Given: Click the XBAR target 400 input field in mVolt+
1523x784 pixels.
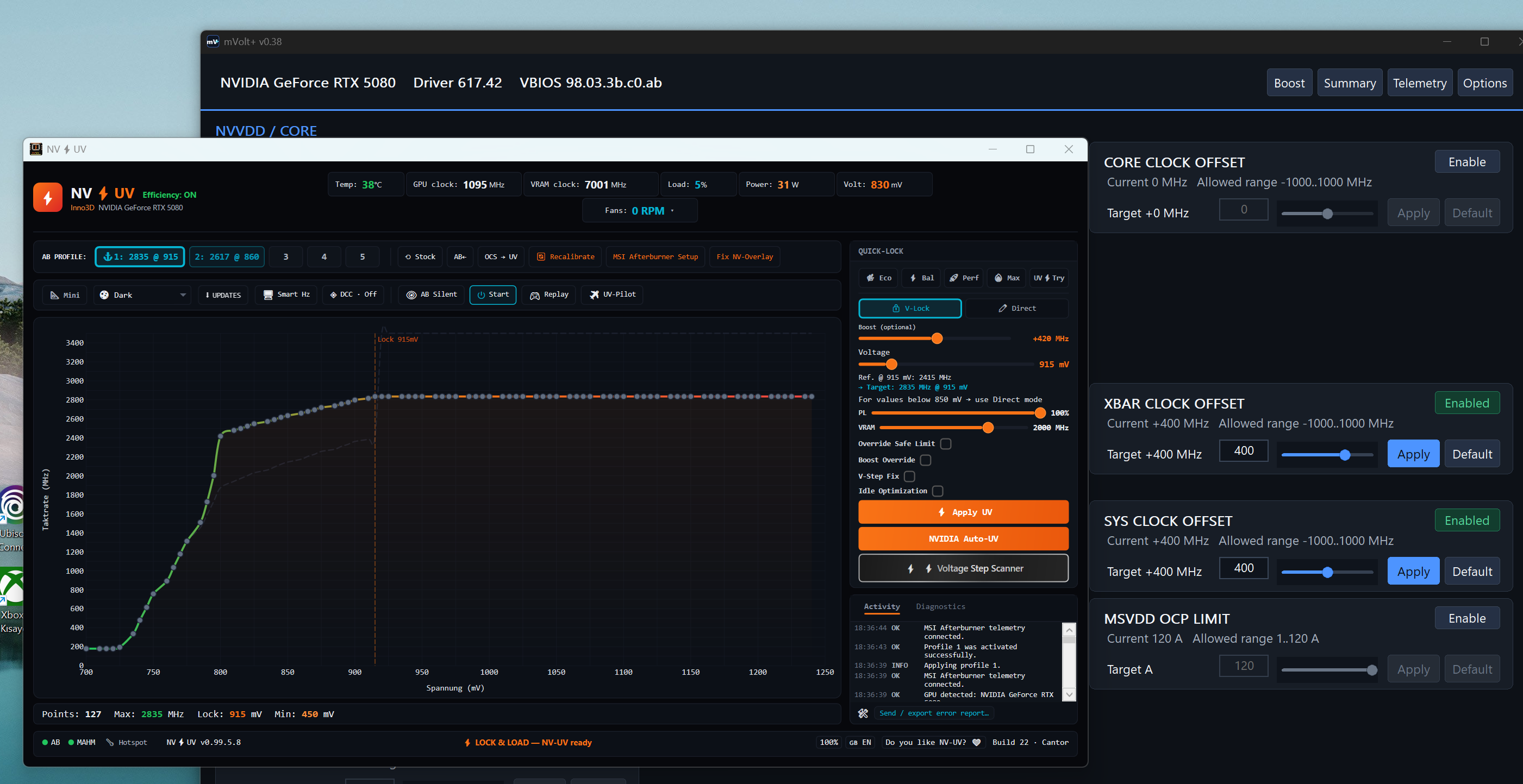Looking at the screenshot, I should pos(1244,450).
